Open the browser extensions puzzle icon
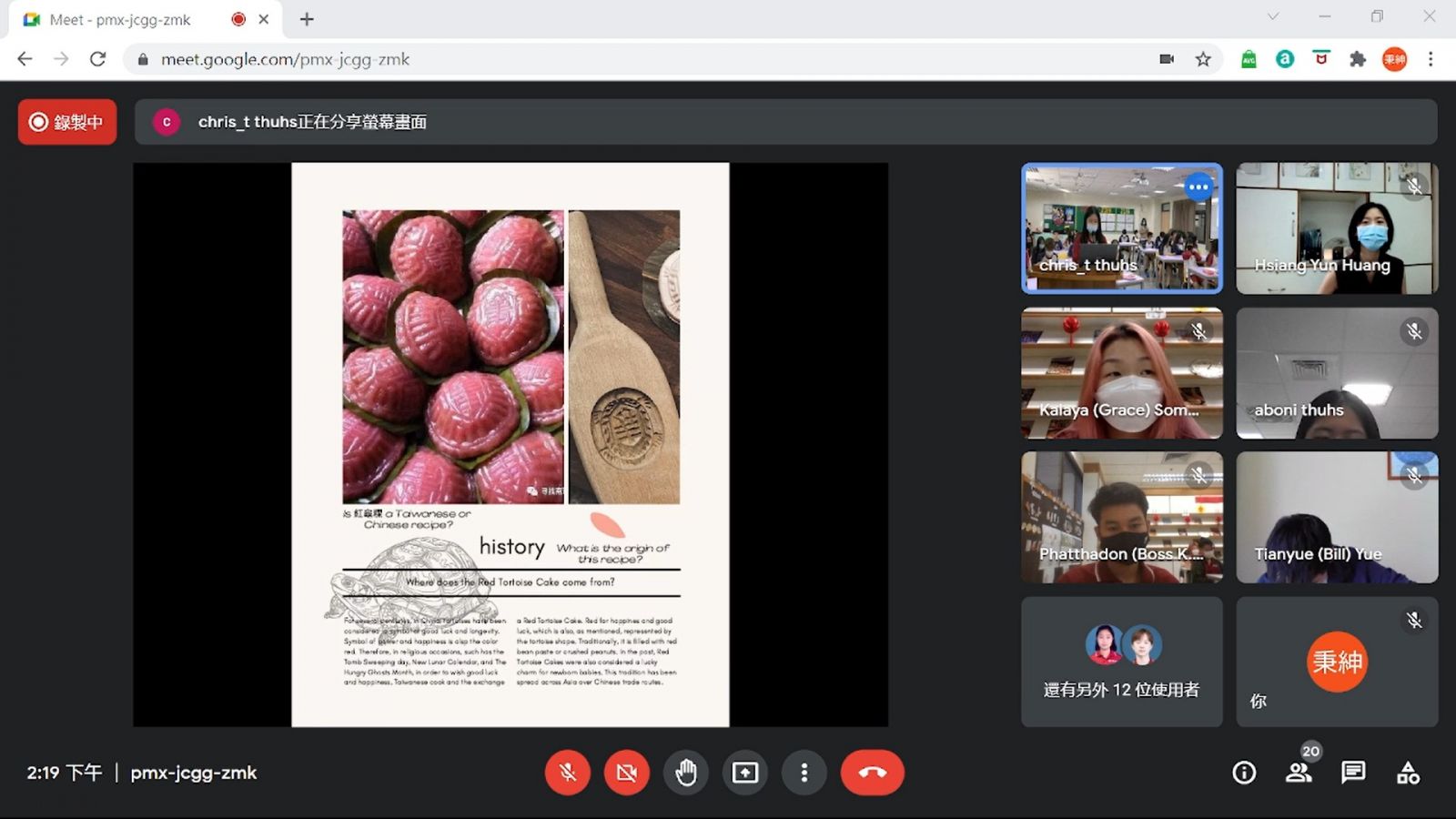The height and width of the screenshot is (819, 1456). tap(1358, 59)
